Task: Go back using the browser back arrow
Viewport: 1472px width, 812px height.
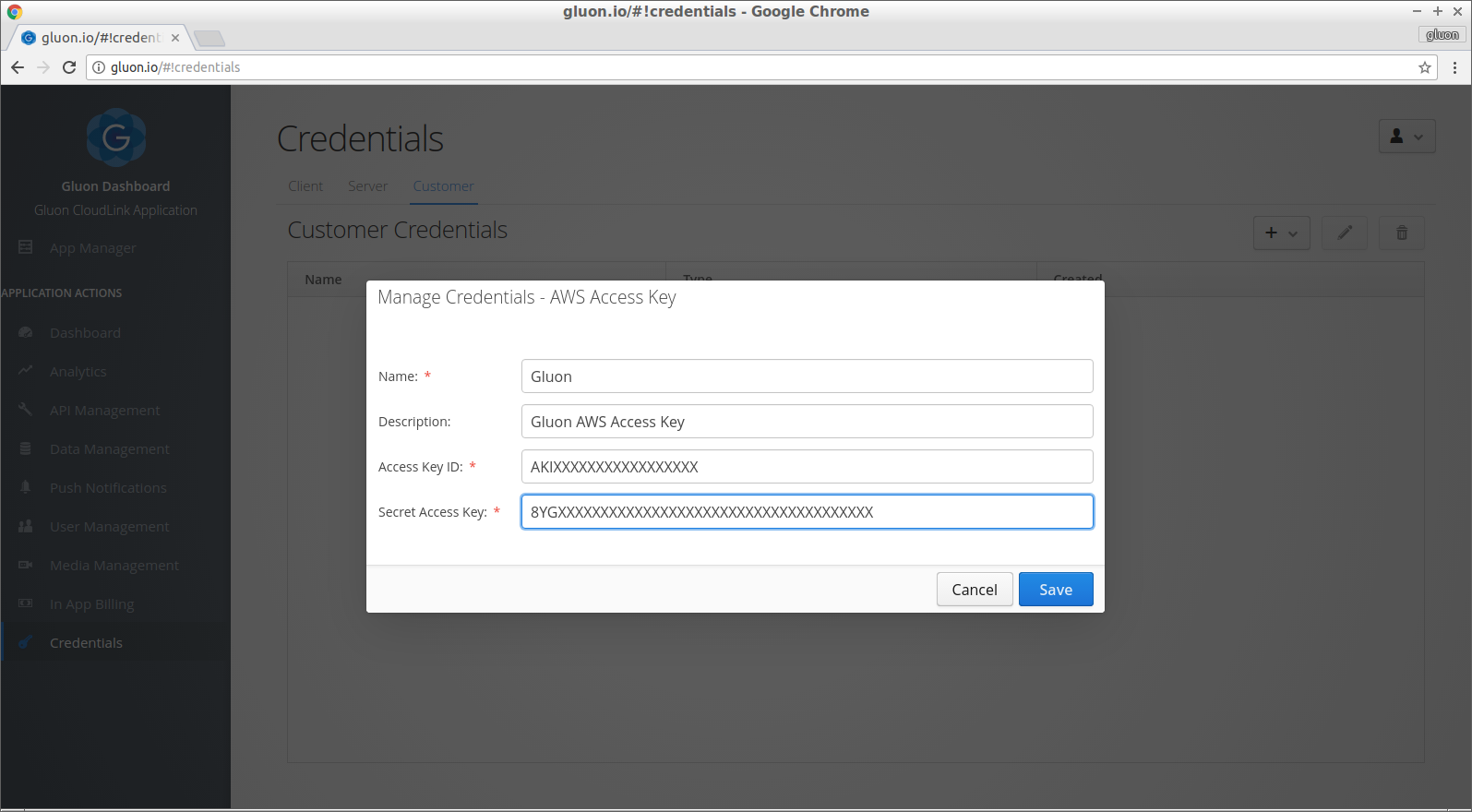Action: pyautogui.click(x=18, y=67)
